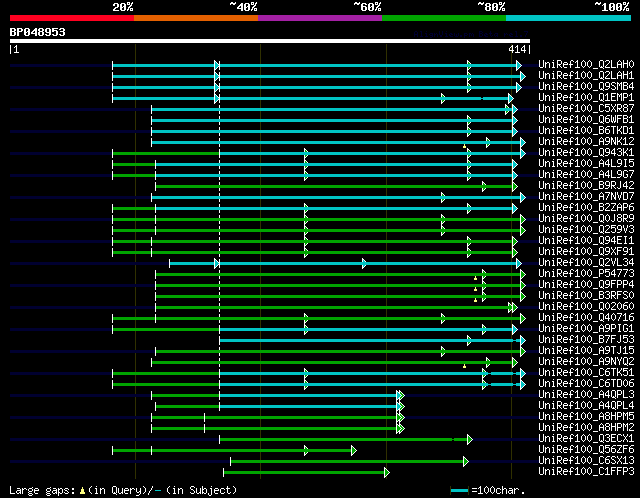
Task: Choose the UniRef100_Q40716 entry
Action: 586,318
